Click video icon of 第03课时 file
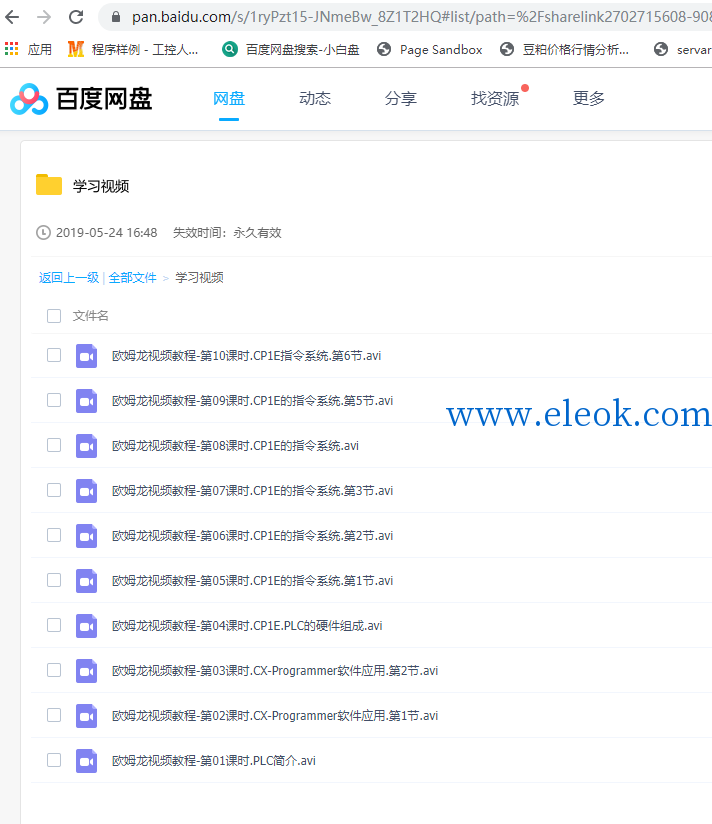712x824 pixels. [86, 671]
